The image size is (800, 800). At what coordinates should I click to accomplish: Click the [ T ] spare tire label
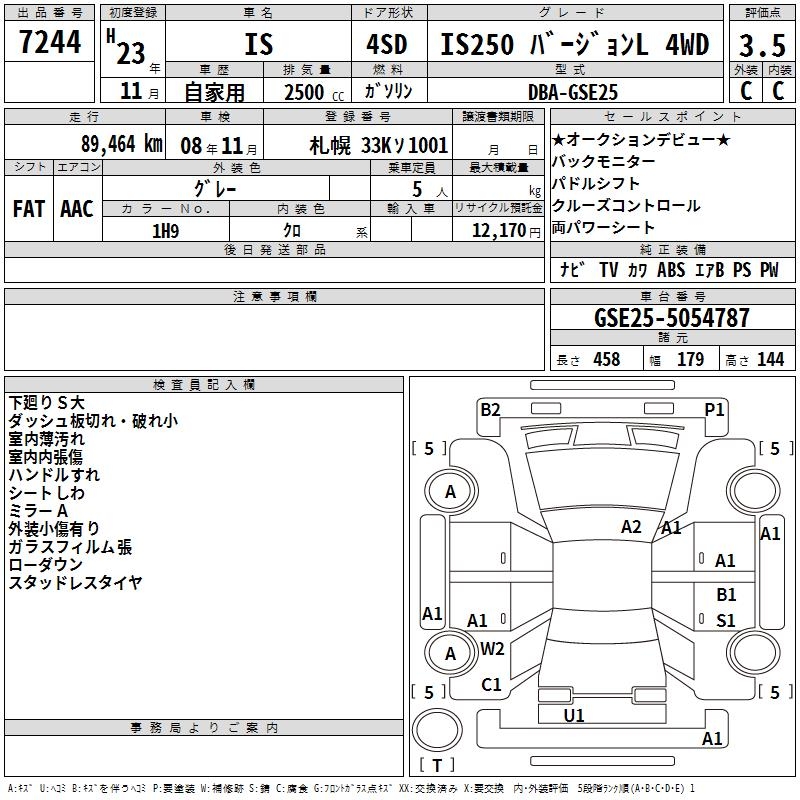(437, 765)
